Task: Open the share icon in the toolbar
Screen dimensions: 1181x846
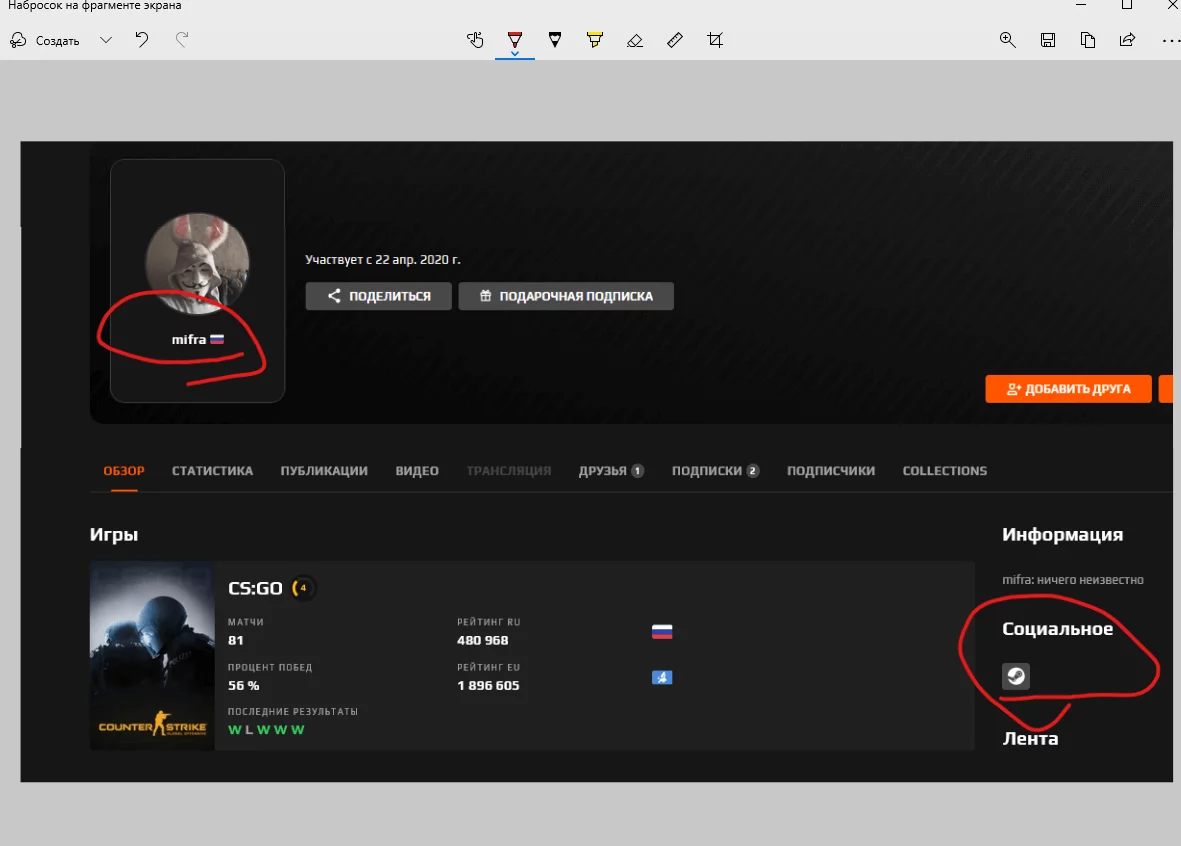Action: point(1127,40)
